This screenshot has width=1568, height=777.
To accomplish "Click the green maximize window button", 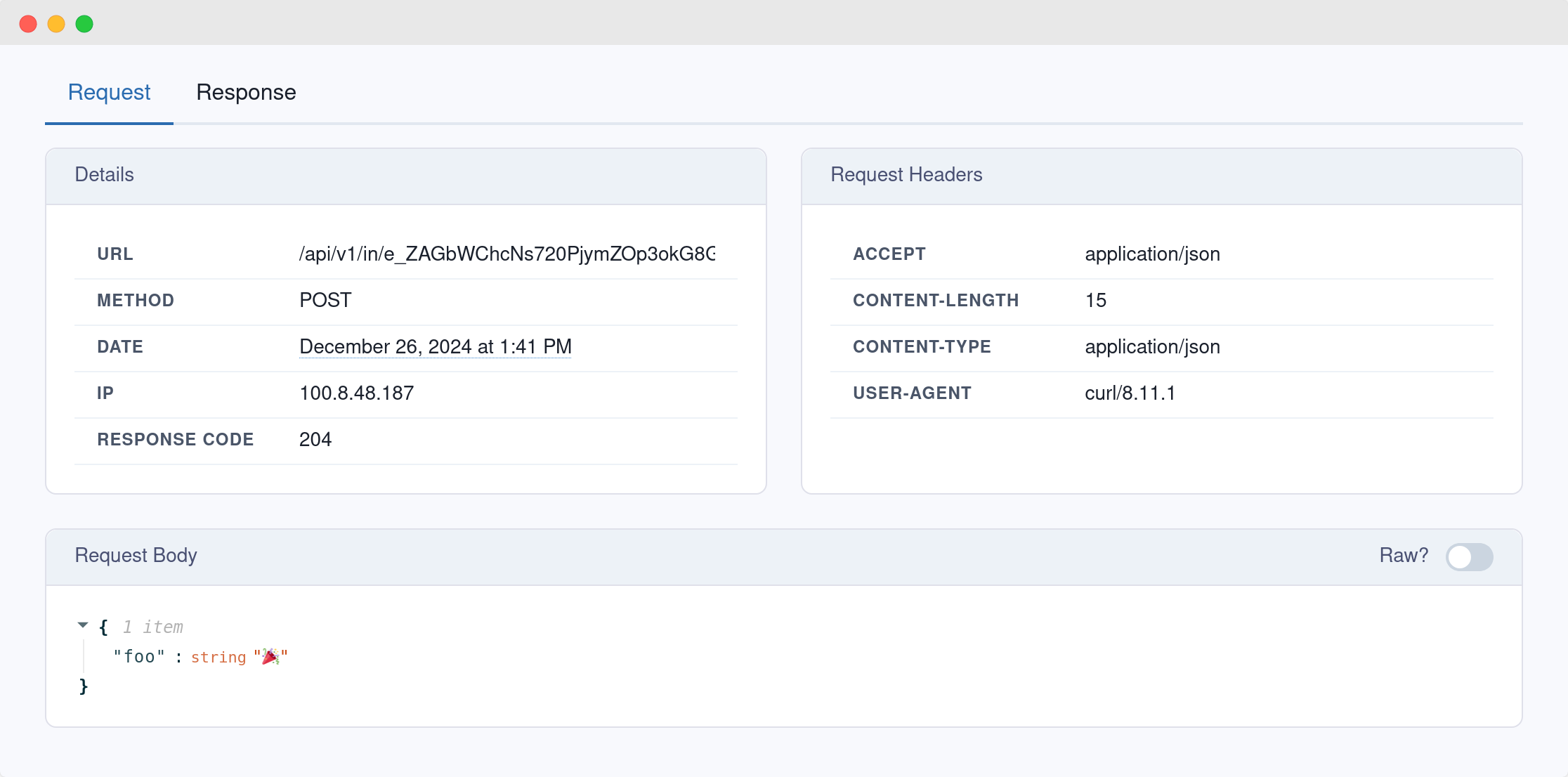I will point(84,24).
